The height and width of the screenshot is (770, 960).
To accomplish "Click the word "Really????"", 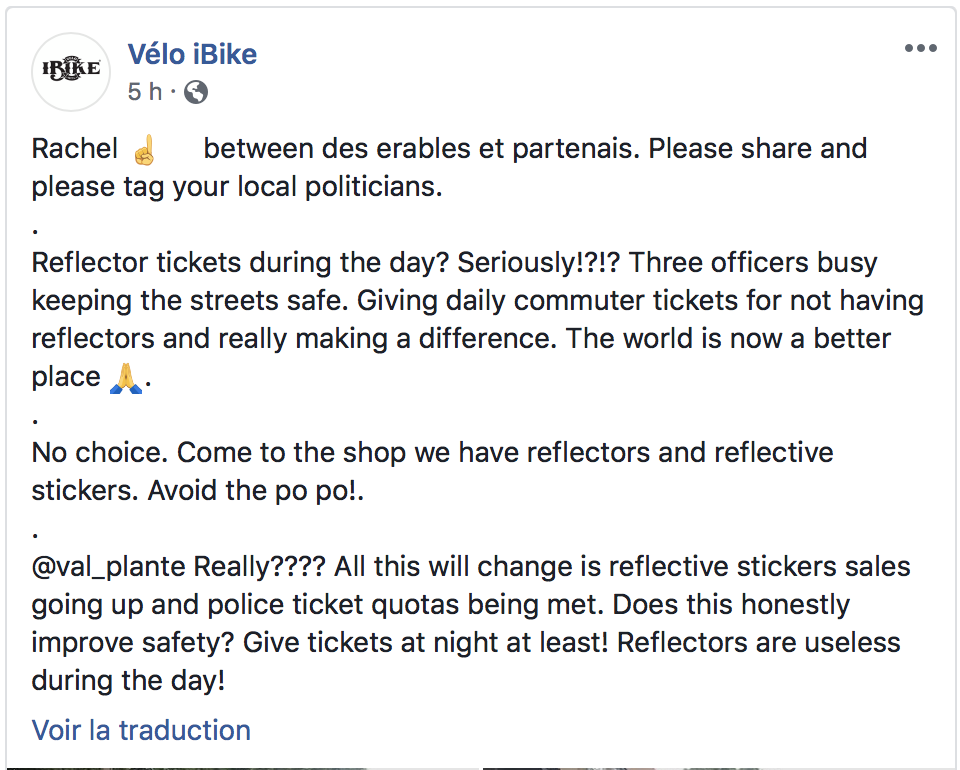I will (260, 567).
